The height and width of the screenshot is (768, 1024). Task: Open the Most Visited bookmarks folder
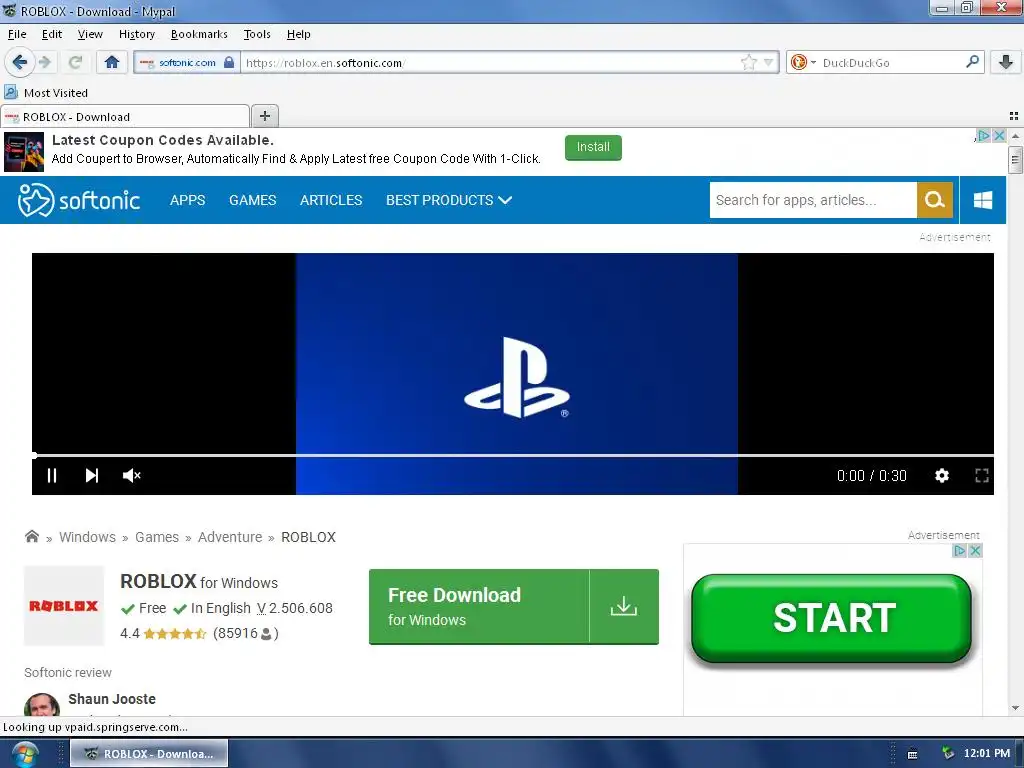(46, 93)
